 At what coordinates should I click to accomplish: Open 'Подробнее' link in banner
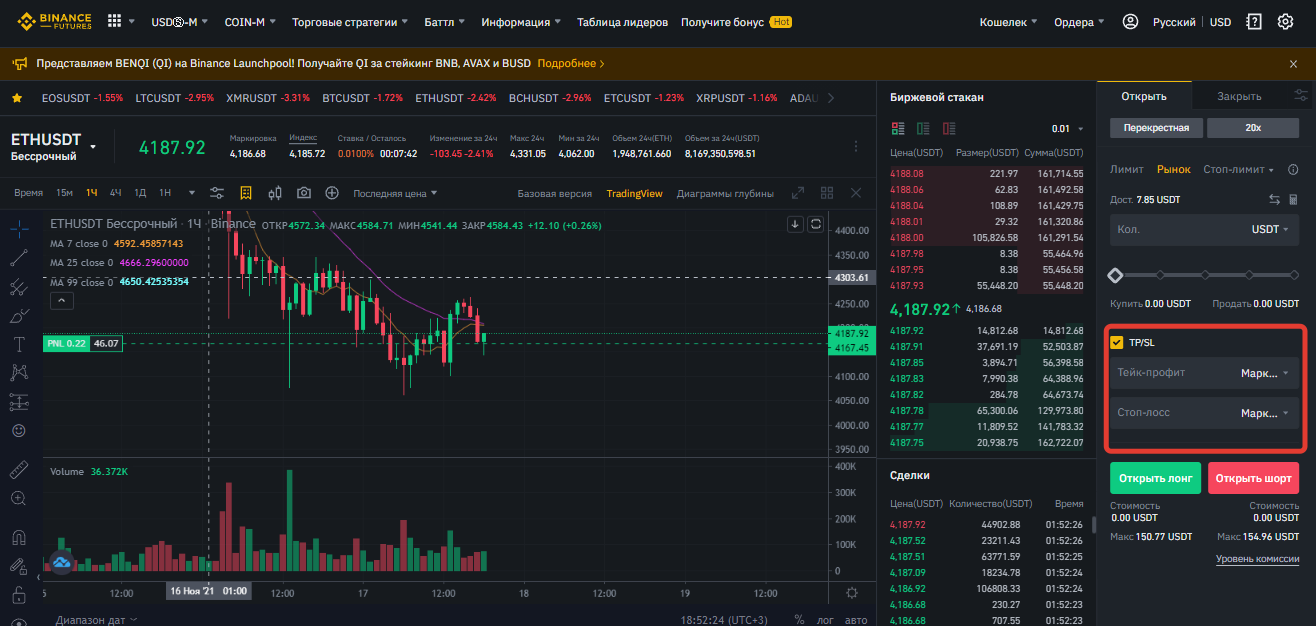pyautogui.click(x=571, y=63)
